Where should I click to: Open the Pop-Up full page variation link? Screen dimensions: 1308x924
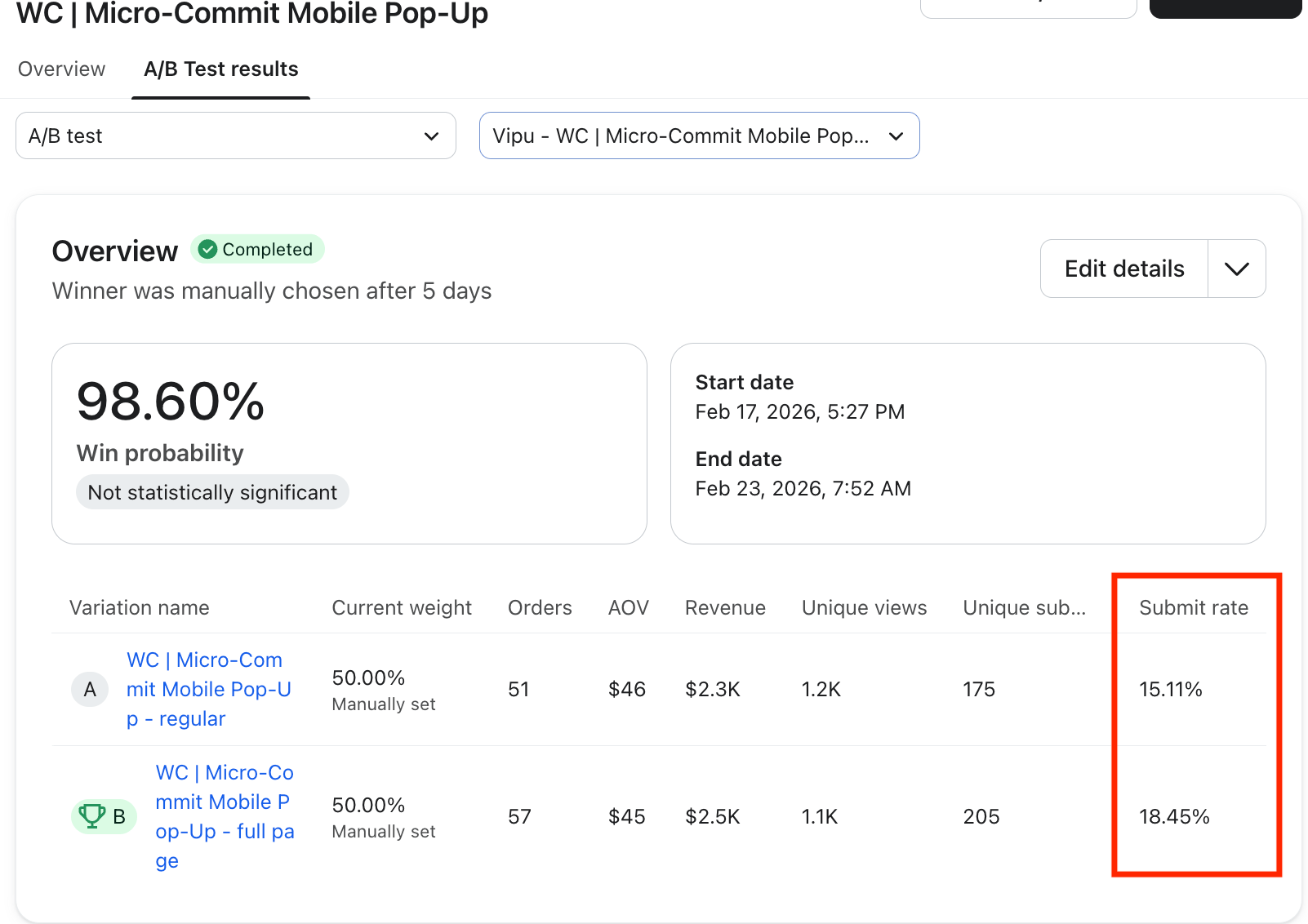tap(225, 816)
